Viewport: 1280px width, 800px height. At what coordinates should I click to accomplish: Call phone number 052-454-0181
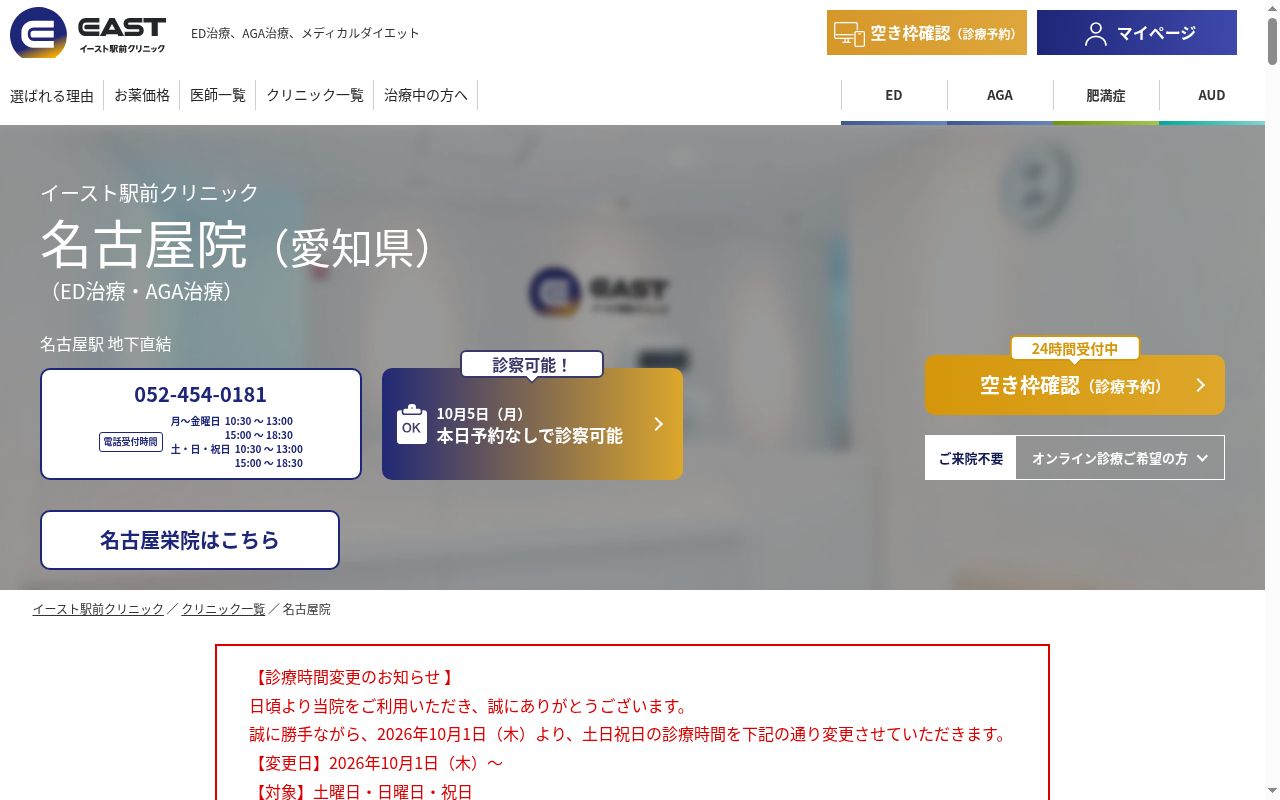pyautogui.click(x=200, y=394)
